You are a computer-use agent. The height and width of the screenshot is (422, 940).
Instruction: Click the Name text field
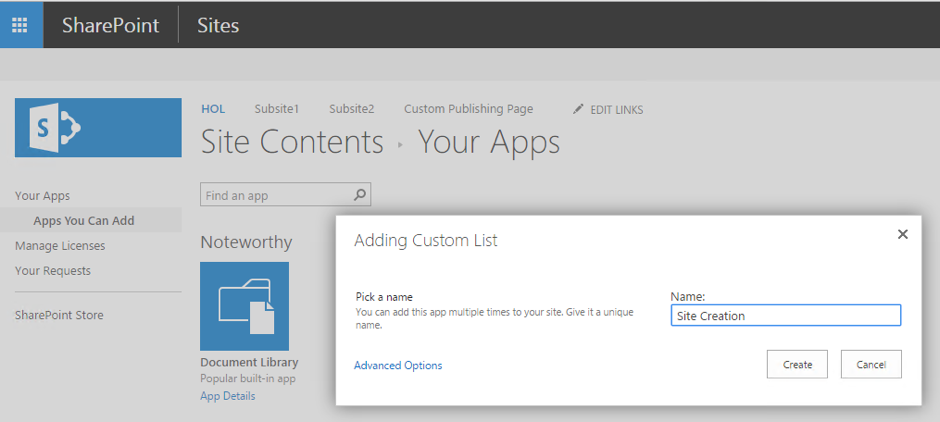(x=785, y=316)
